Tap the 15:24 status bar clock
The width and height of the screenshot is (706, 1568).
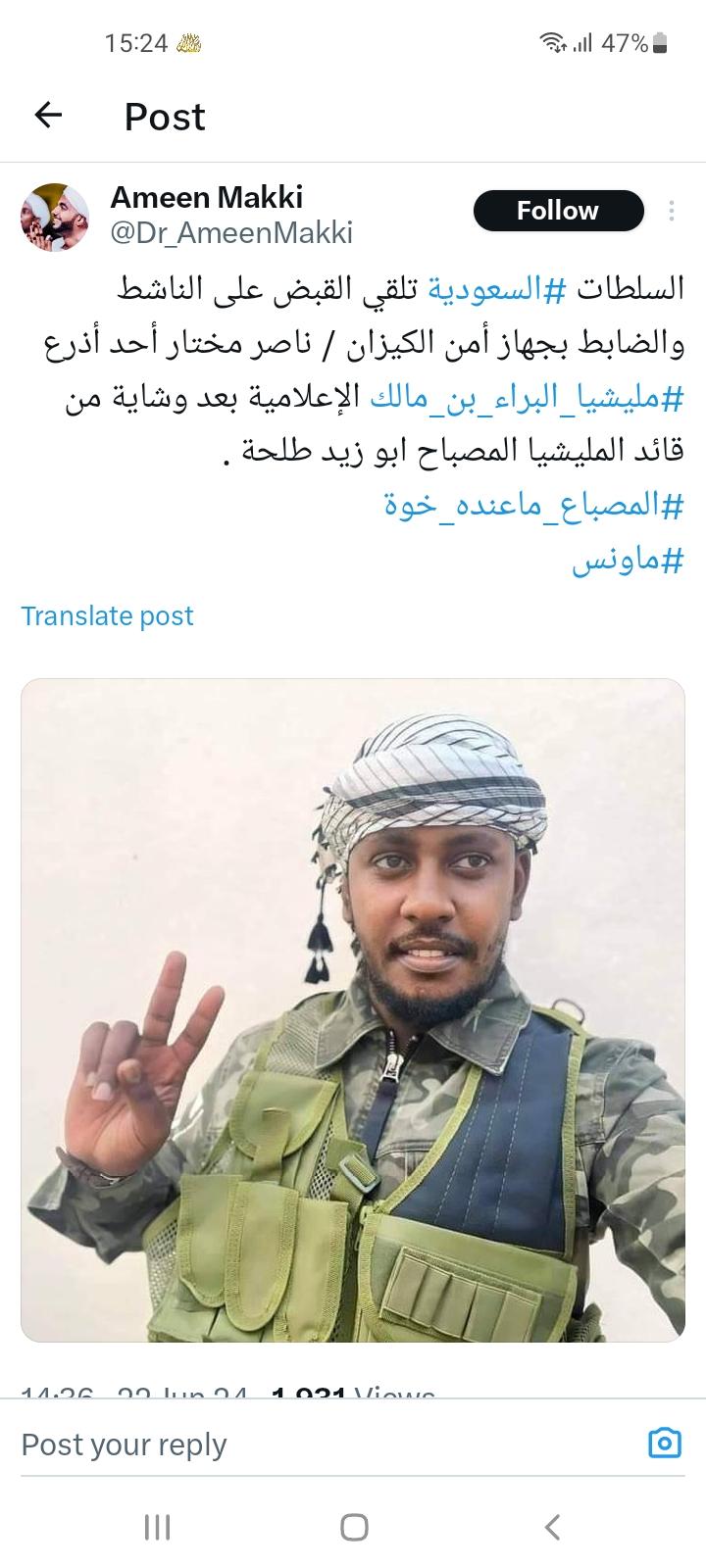coord(136,43)
